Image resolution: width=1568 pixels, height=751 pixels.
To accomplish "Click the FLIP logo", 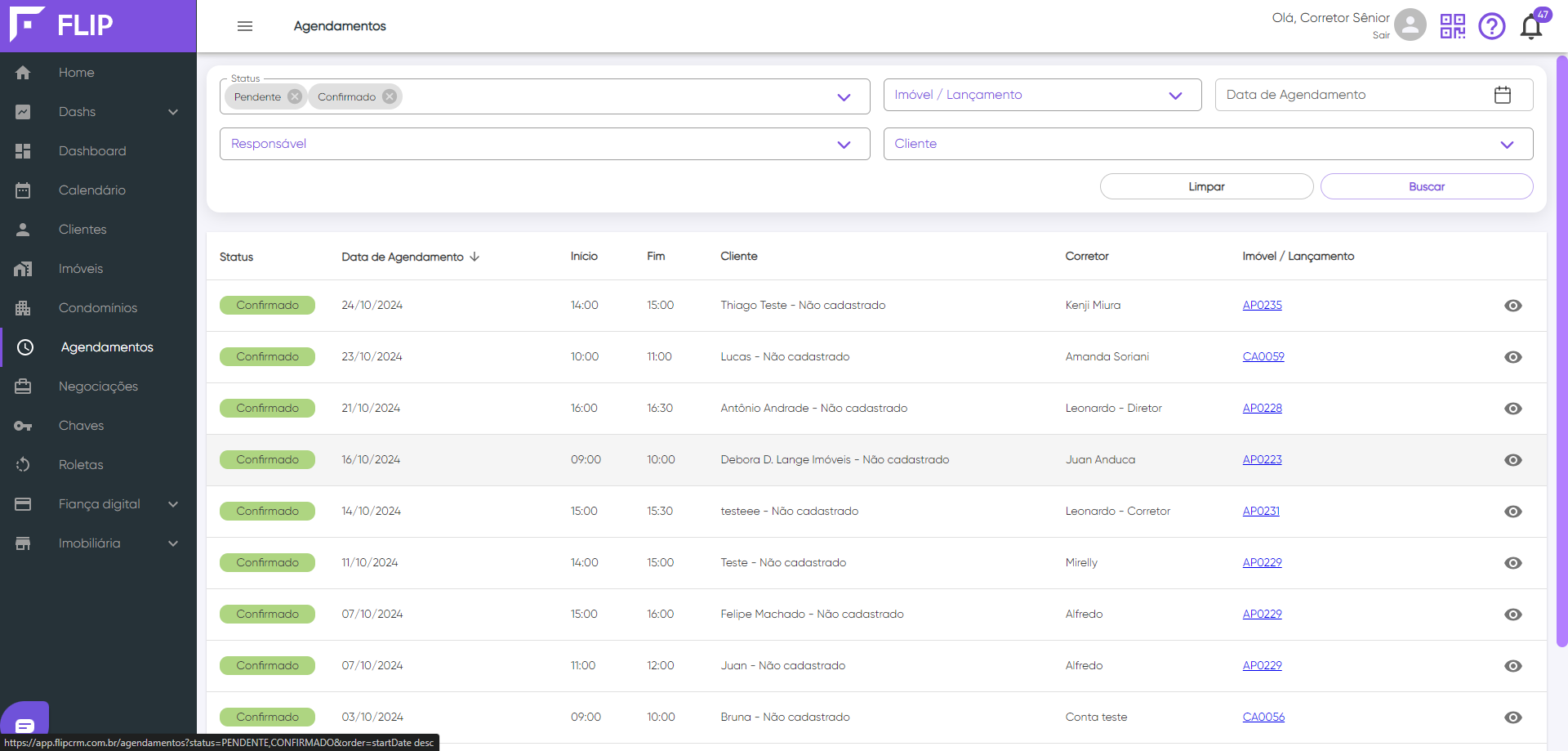I will coord(62,25).
